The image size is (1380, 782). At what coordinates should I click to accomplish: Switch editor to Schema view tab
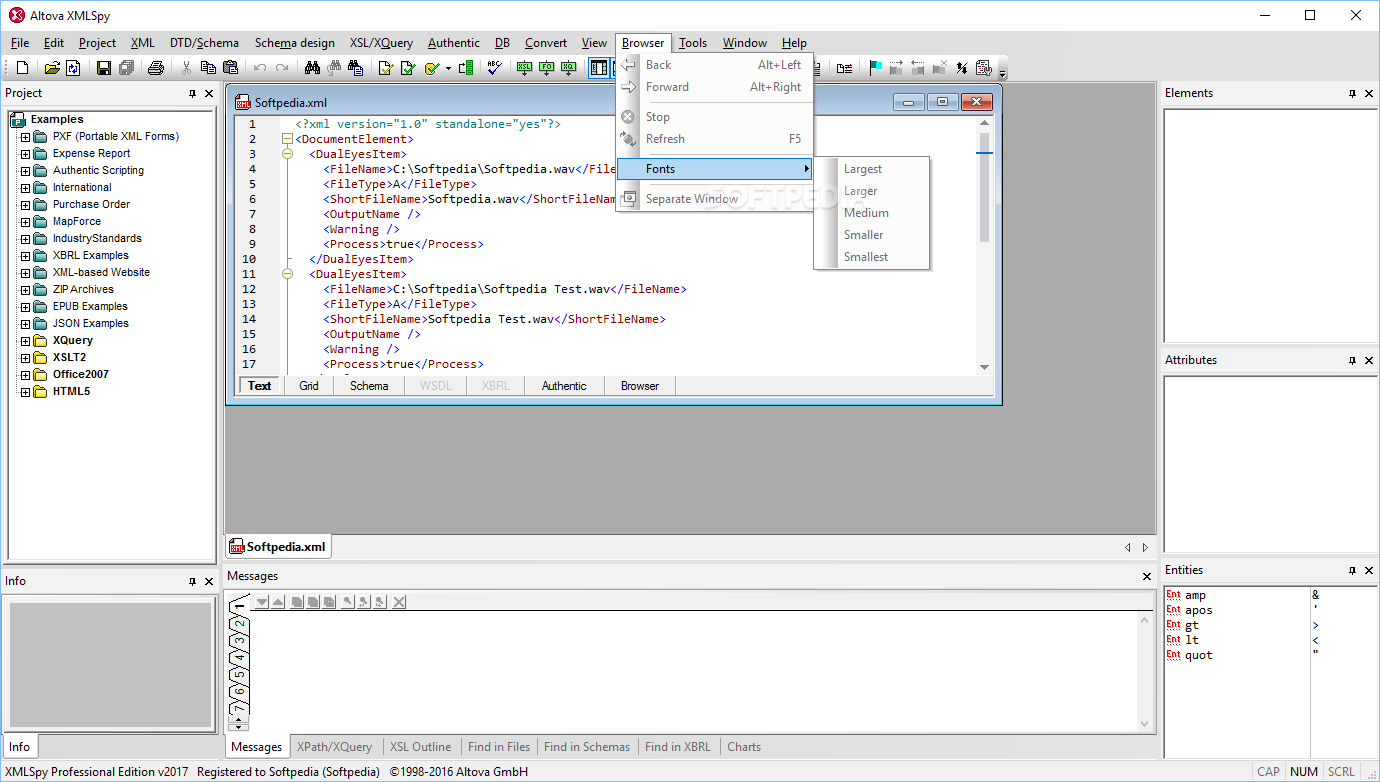point(369,386)
